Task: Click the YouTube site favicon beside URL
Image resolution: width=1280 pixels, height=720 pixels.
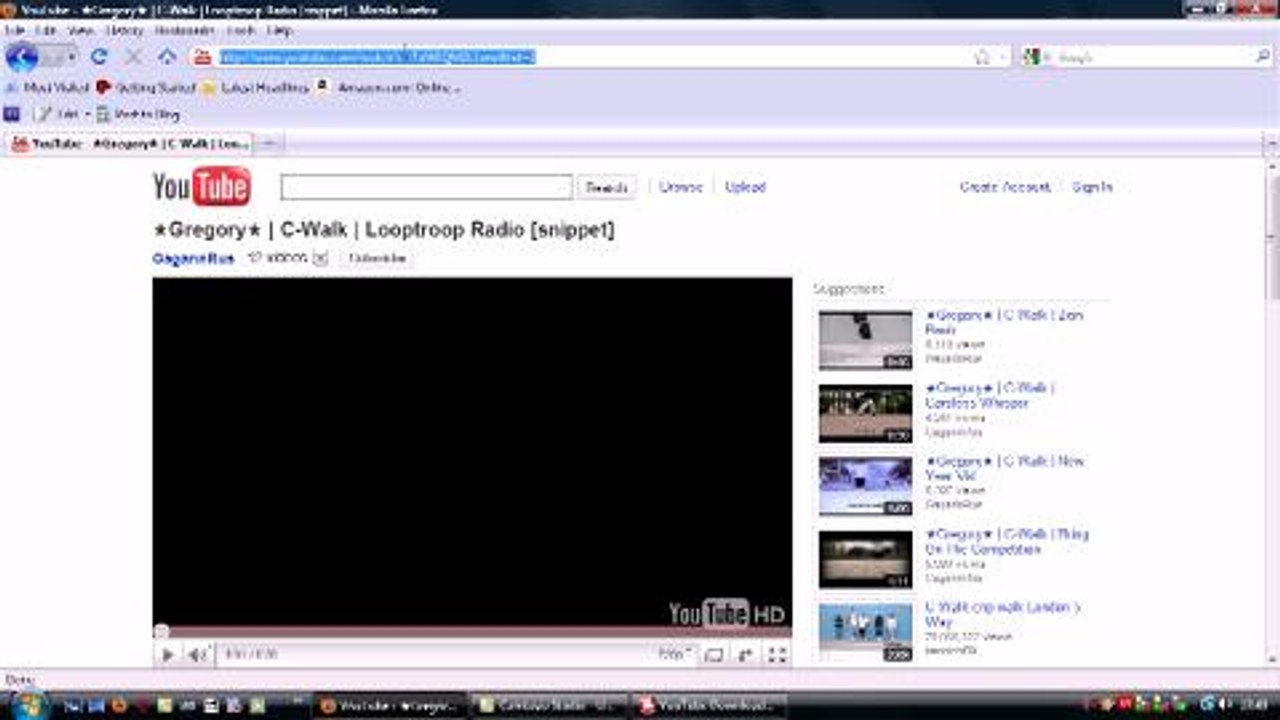Action: [202, 57]
